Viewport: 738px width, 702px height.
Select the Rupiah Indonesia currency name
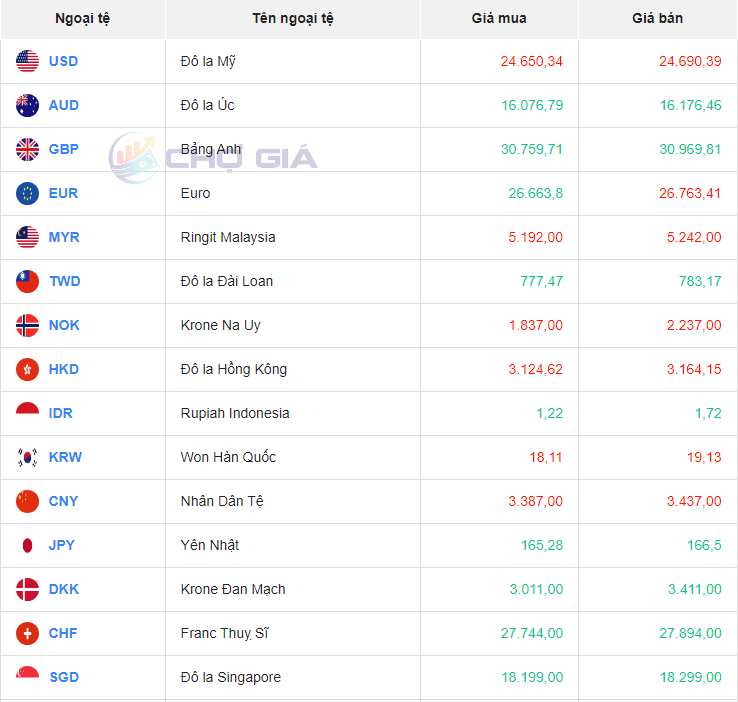235,413
